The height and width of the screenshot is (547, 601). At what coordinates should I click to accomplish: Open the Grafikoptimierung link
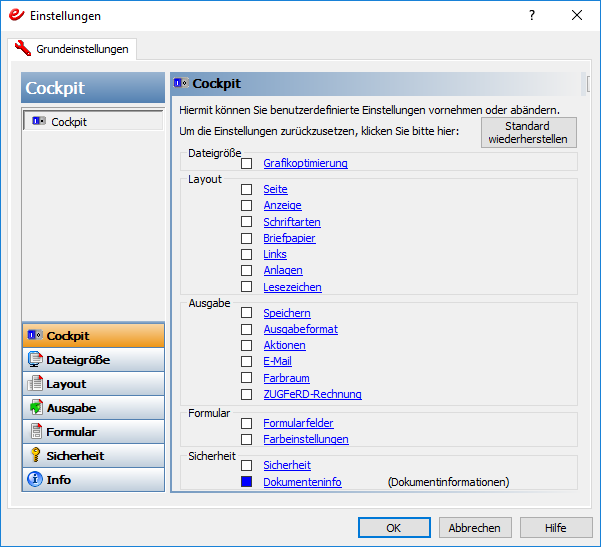click(x=305, y=163)
